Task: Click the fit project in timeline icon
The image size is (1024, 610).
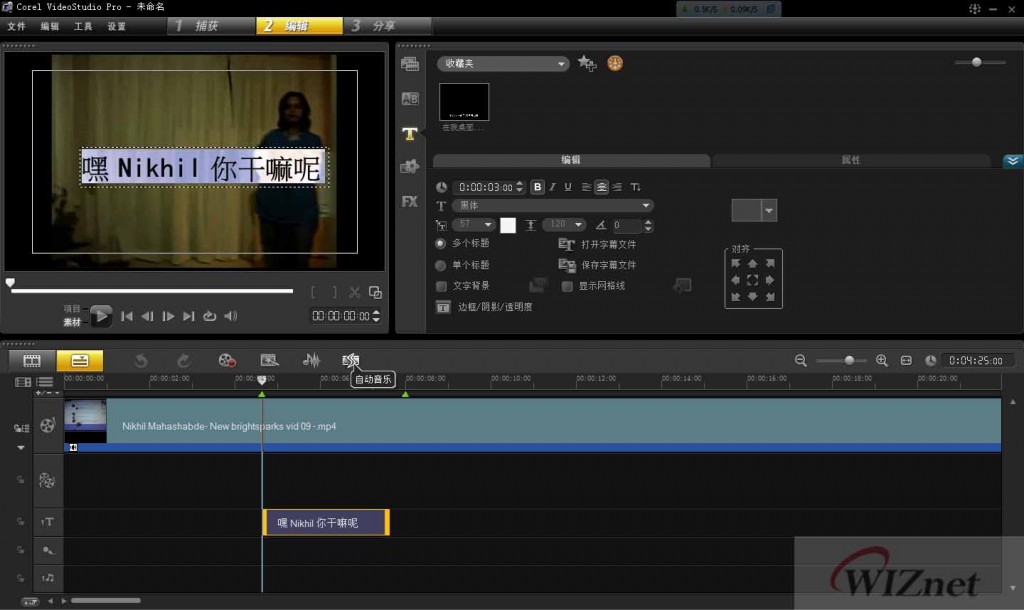Action: coord(906,360)
